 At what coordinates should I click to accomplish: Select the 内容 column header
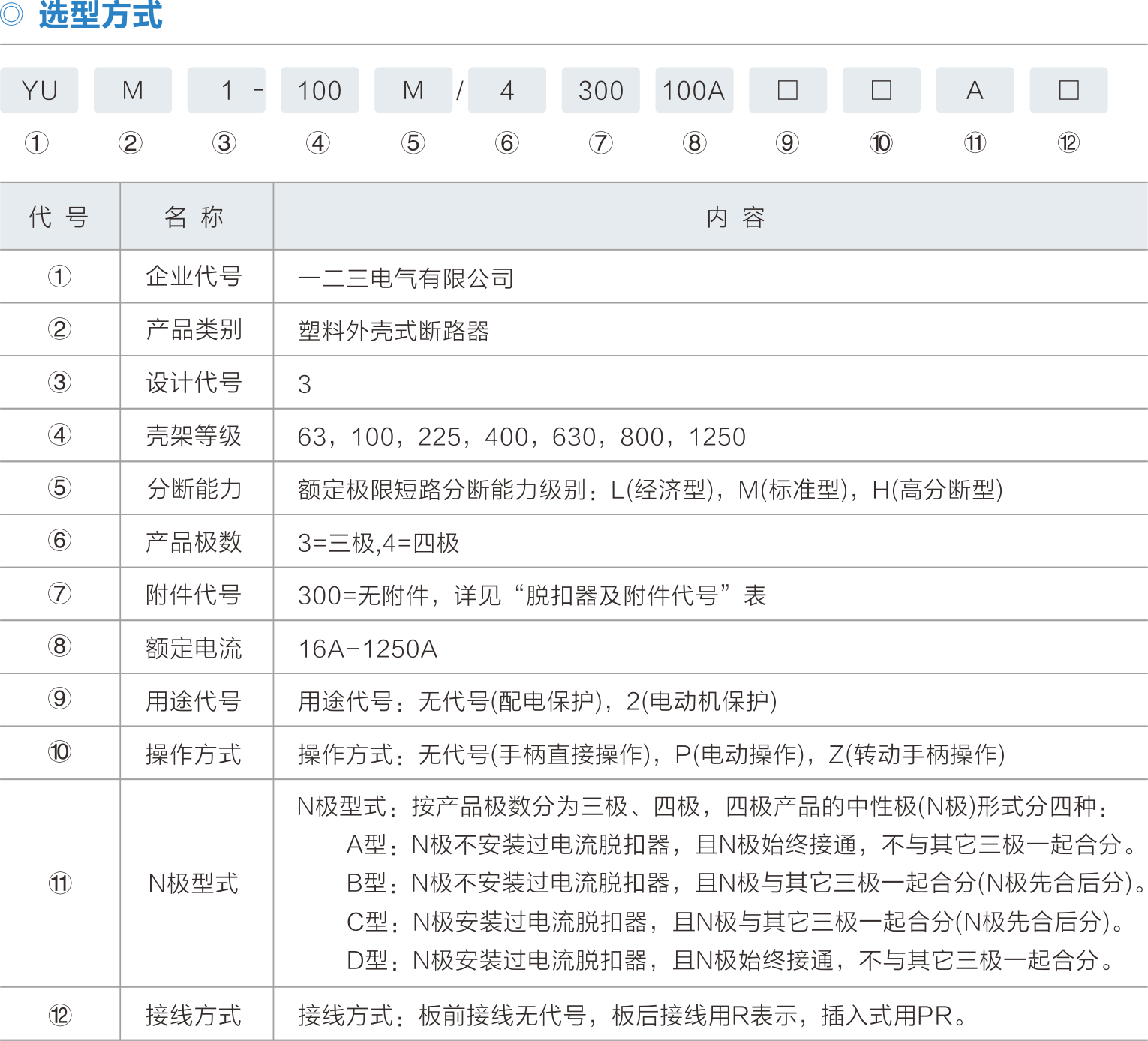click(x=735, y=217)
